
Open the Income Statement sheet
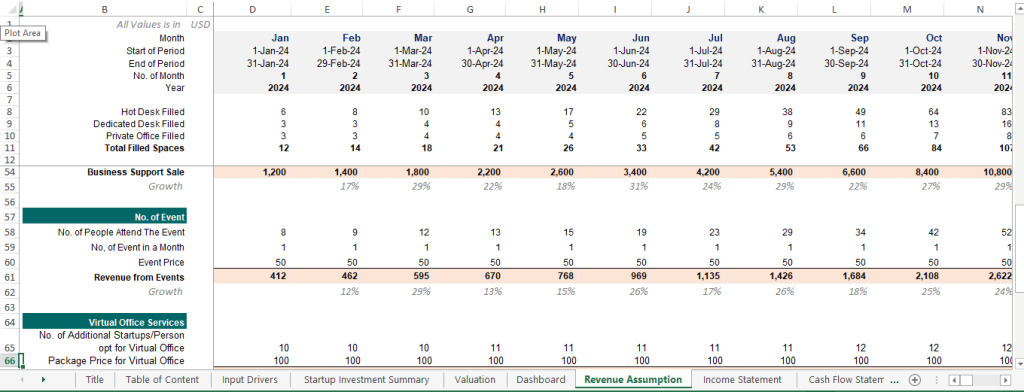pyautogui.click(x=743, y=380)
